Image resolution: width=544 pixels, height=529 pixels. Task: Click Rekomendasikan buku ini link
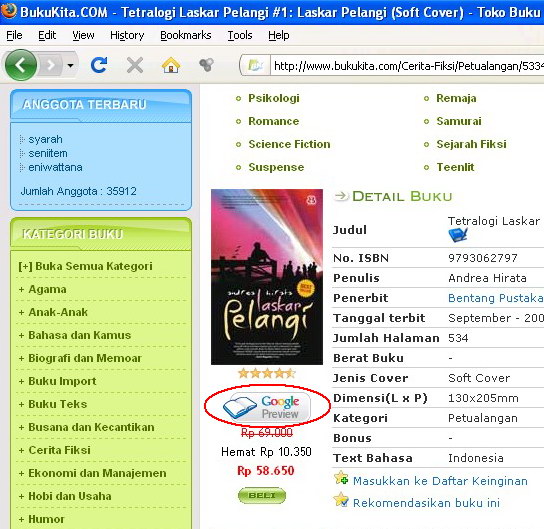coord(426,503)
